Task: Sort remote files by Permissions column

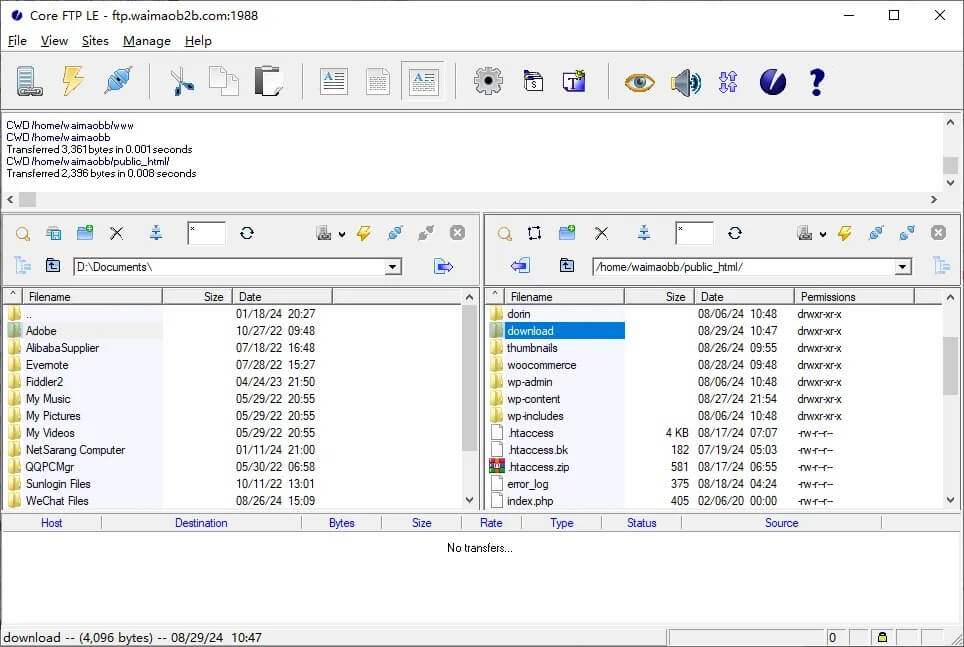Action: (x=854, y=297)
